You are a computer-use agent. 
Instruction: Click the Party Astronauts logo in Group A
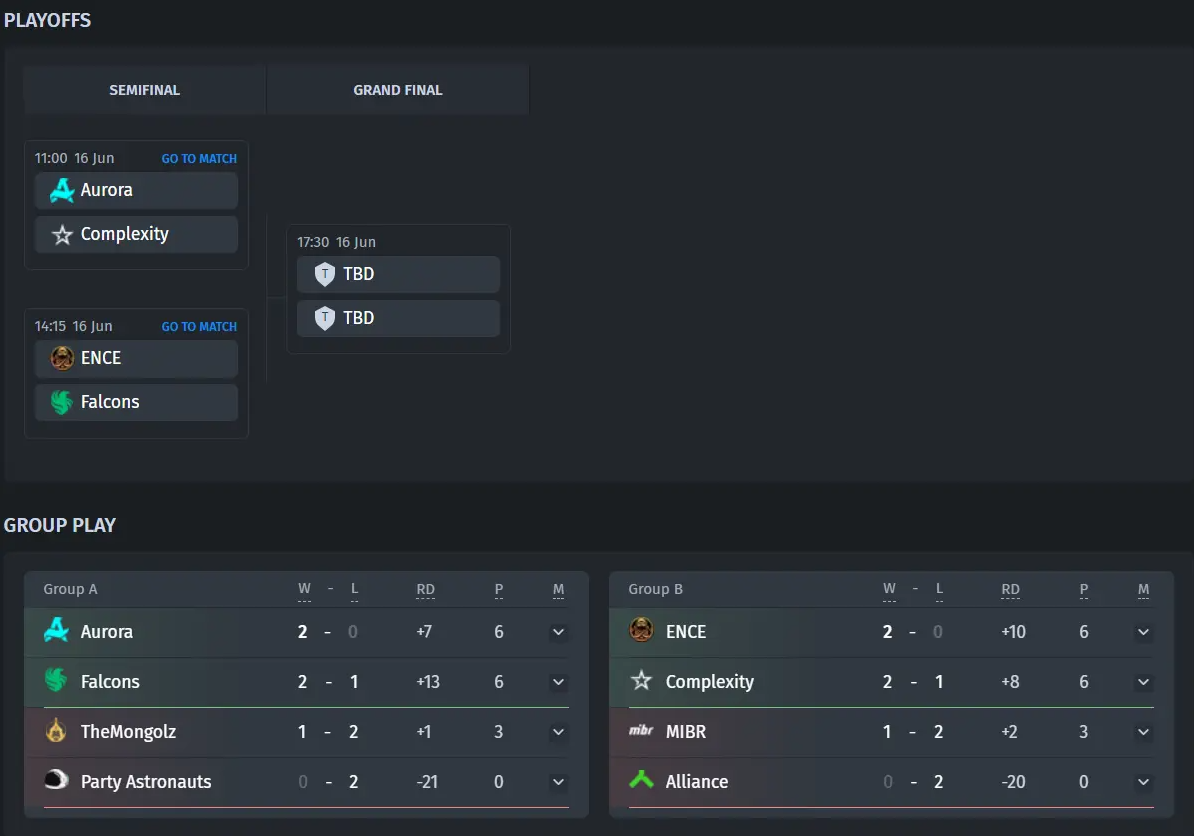click(x=56, y=781)
